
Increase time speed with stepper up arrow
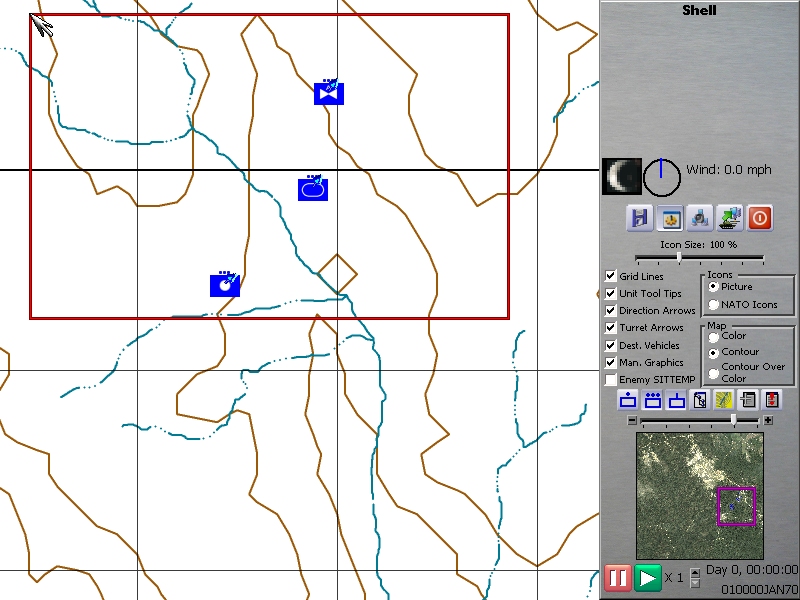click(696, 572)
